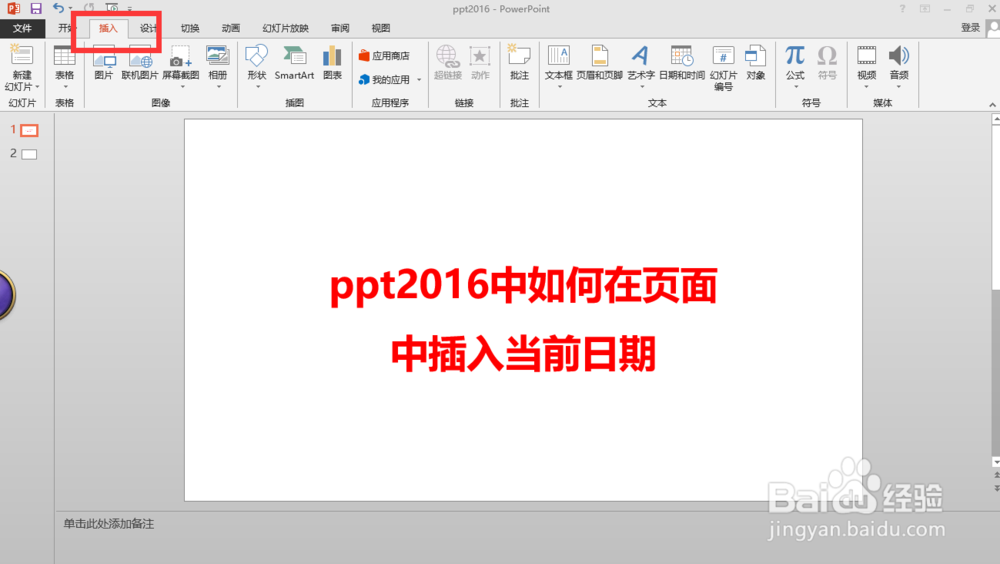Image resolution: width=1000 pixels, height=564 pixels.
Task: Insert Date and Time 日期和时间
Action: (682, 63)
